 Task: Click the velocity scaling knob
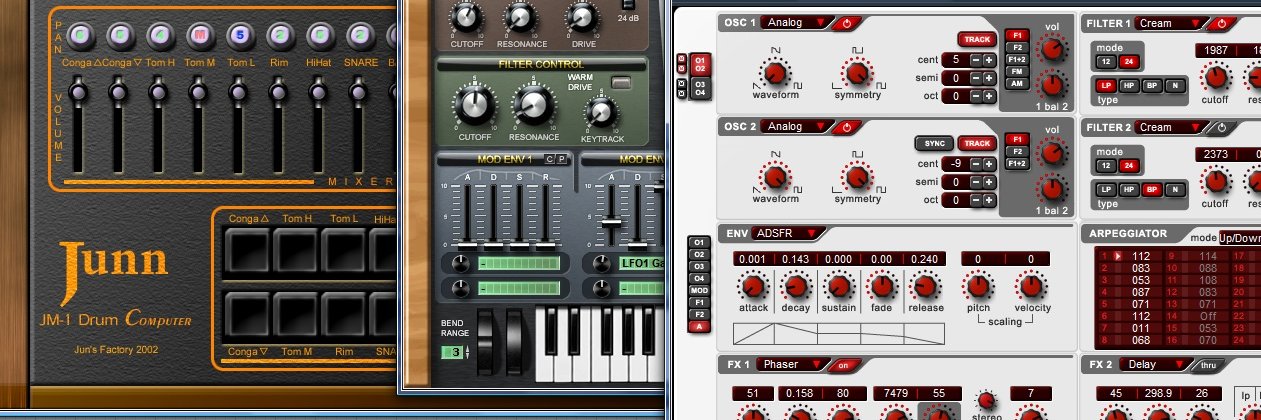coord(1032,287)
